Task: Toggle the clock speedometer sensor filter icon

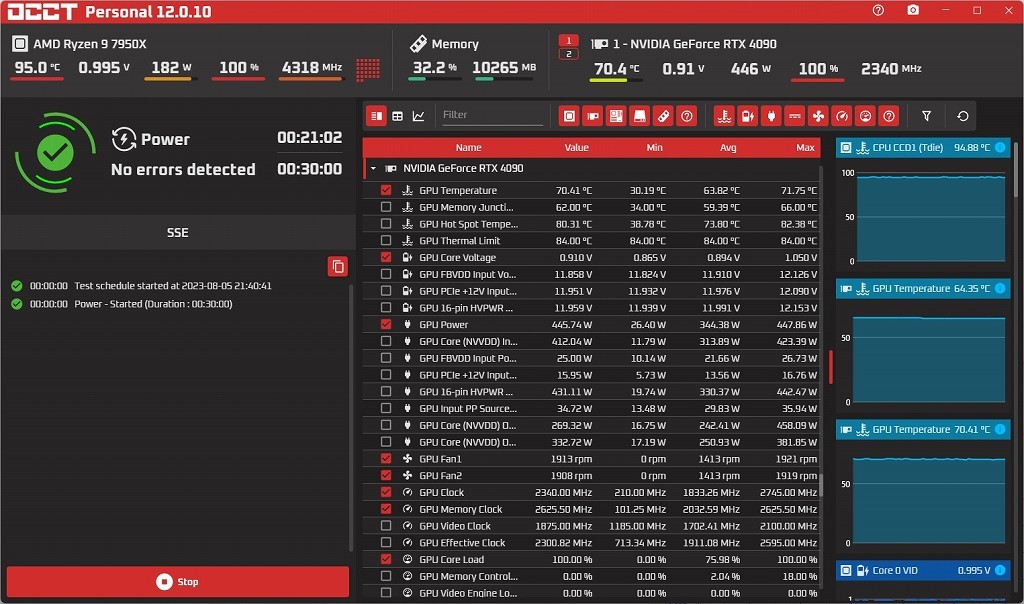Action: point(842,116)
